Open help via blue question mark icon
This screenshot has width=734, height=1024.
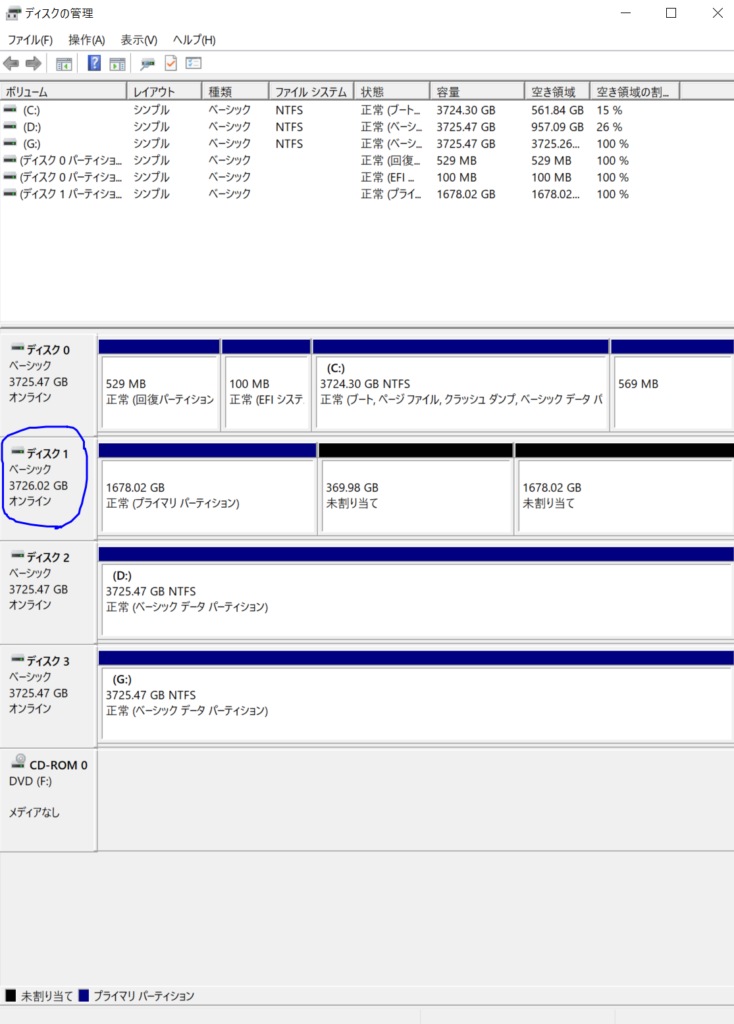(94, 63)
